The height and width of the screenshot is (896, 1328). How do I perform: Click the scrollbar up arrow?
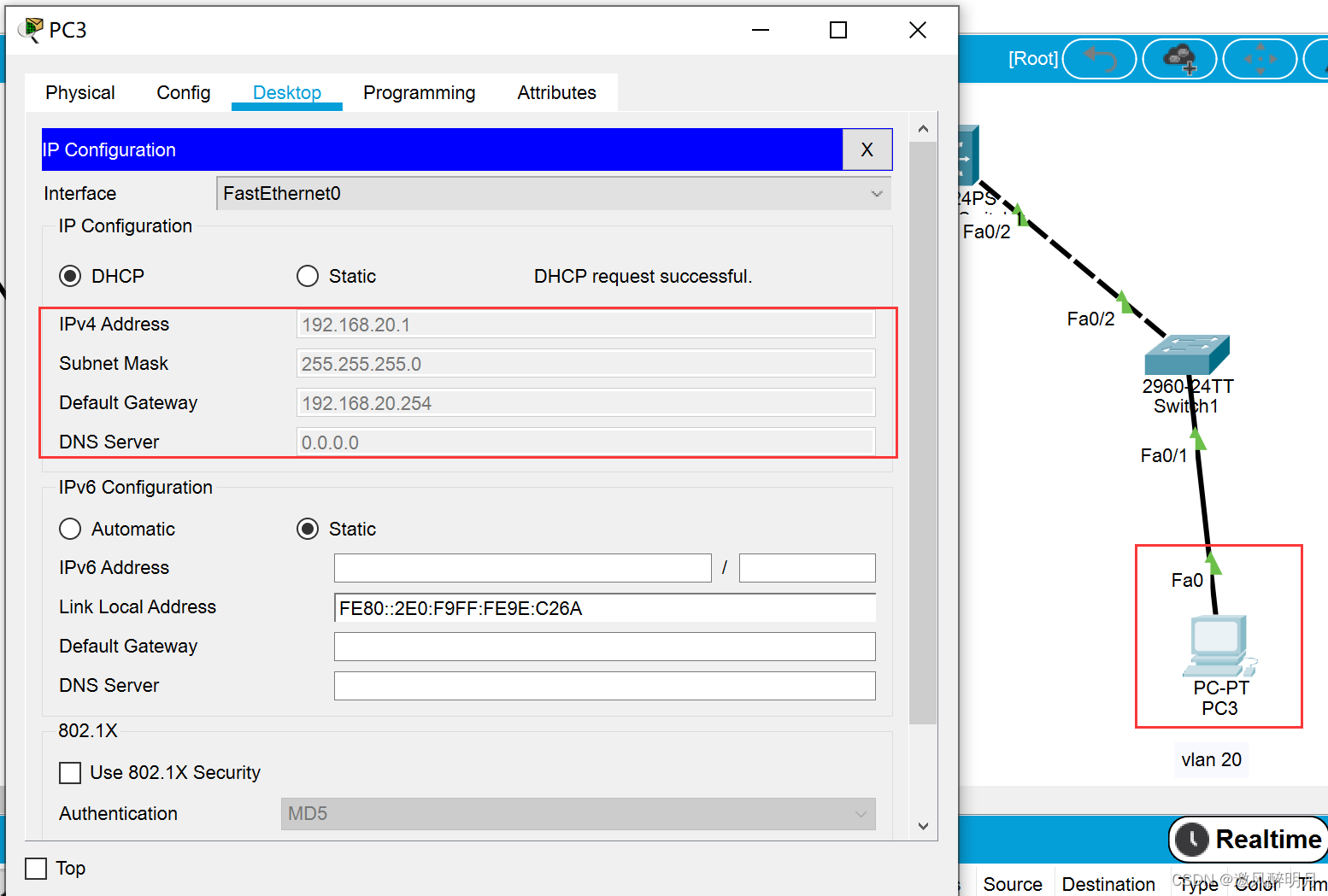coord(923,129)
